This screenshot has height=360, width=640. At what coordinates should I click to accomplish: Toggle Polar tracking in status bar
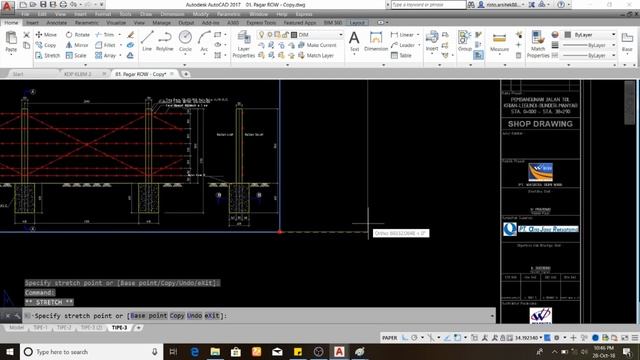click(x=414, y=338)
